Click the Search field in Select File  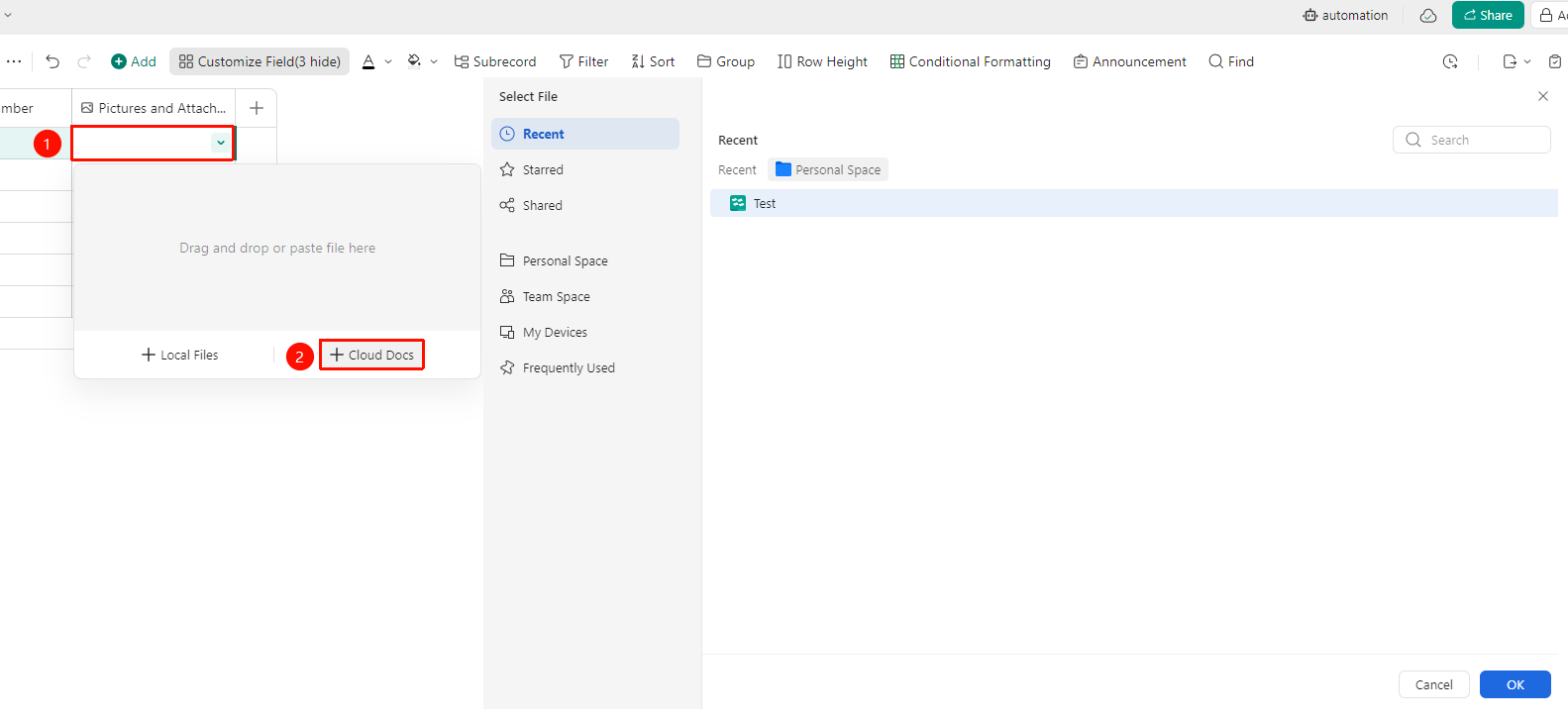coord(1472,140)
